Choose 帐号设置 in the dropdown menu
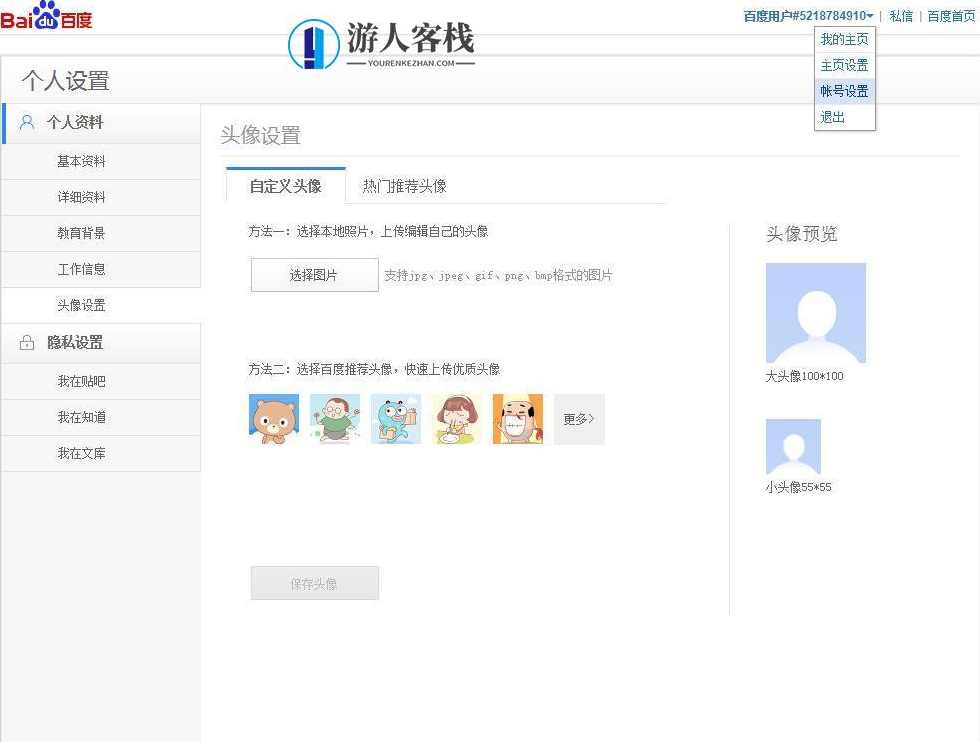Viewport: 980px width, 742px height. 844,91
